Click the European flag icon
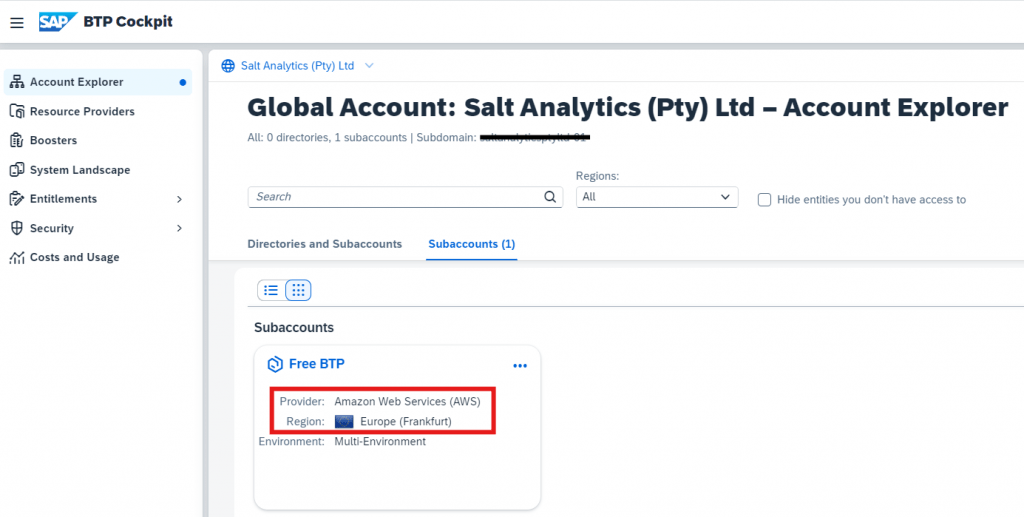The image size is (1024, 517). pos(344,422)
